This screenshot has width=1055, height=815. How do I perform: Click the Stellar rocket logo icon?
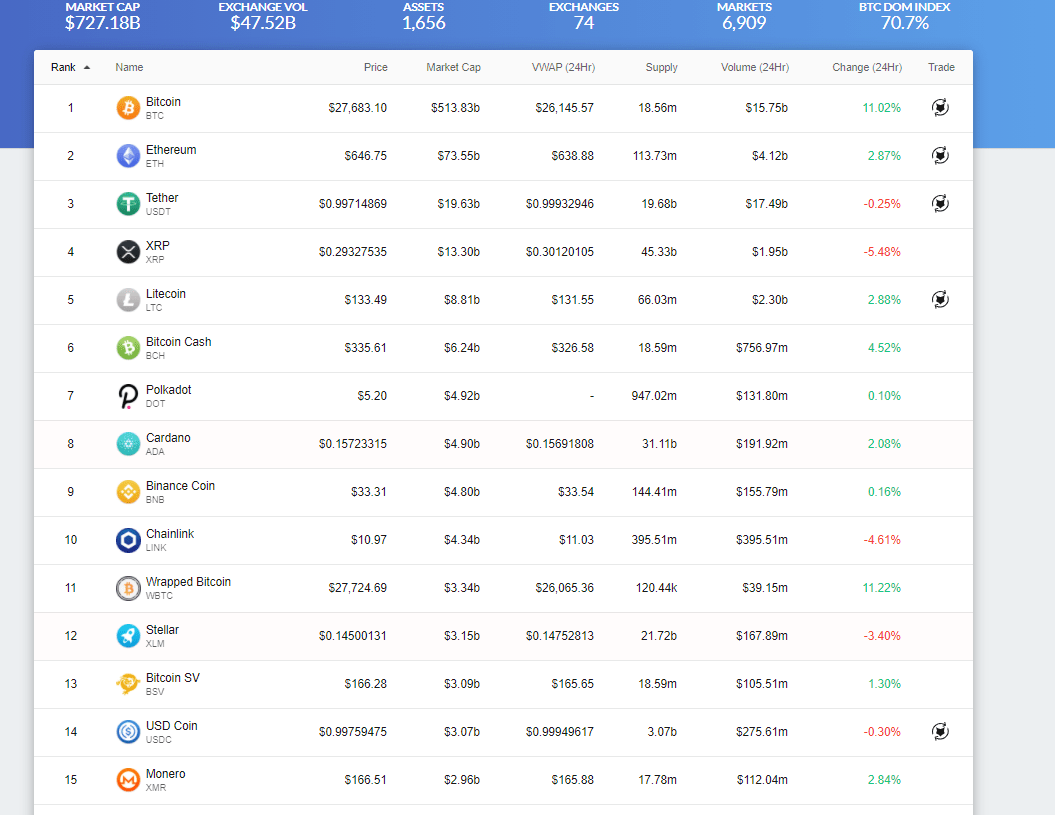point(128,635)
